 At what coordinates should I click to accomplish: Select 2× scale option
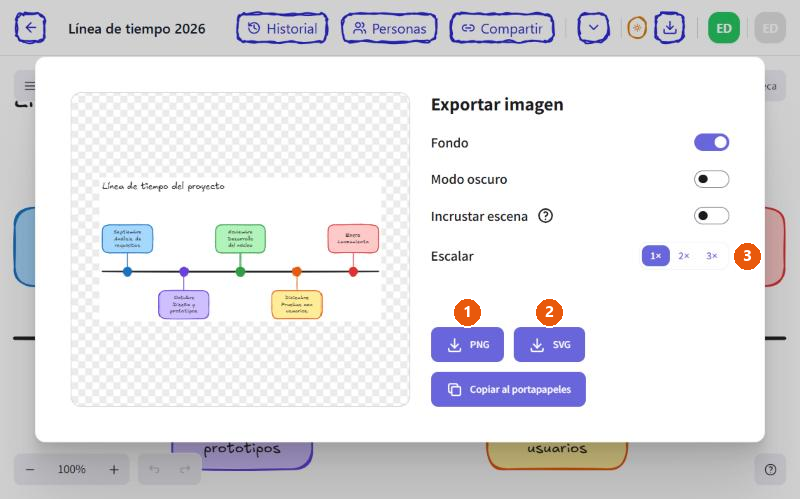click(x=684, y=256)
